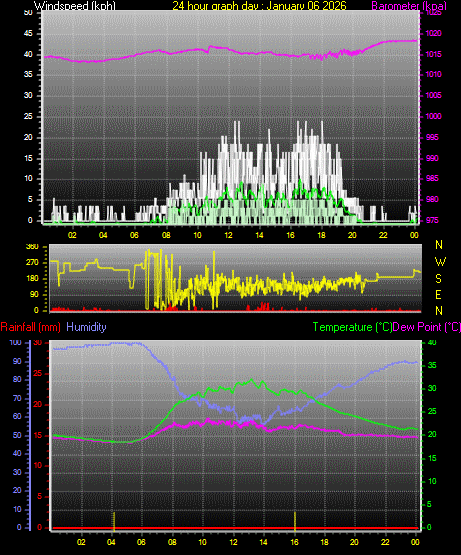This screenshot has height=555, width=461.
Task: Click the 975 barometer axis value
Action: pyautogui.click(x=432, y=220)
